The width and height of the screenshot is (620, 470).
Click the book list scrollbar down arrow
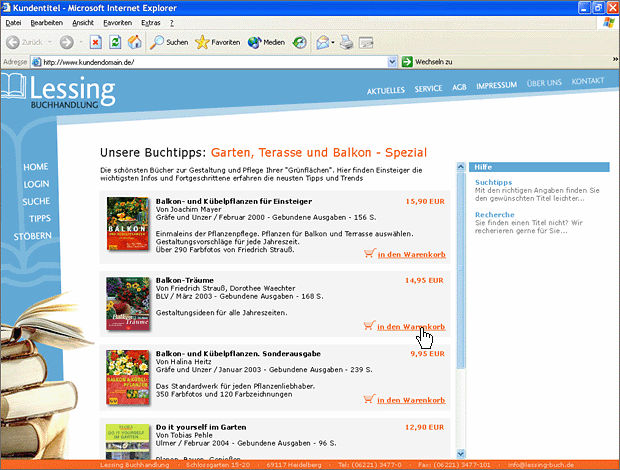[461, 453]
